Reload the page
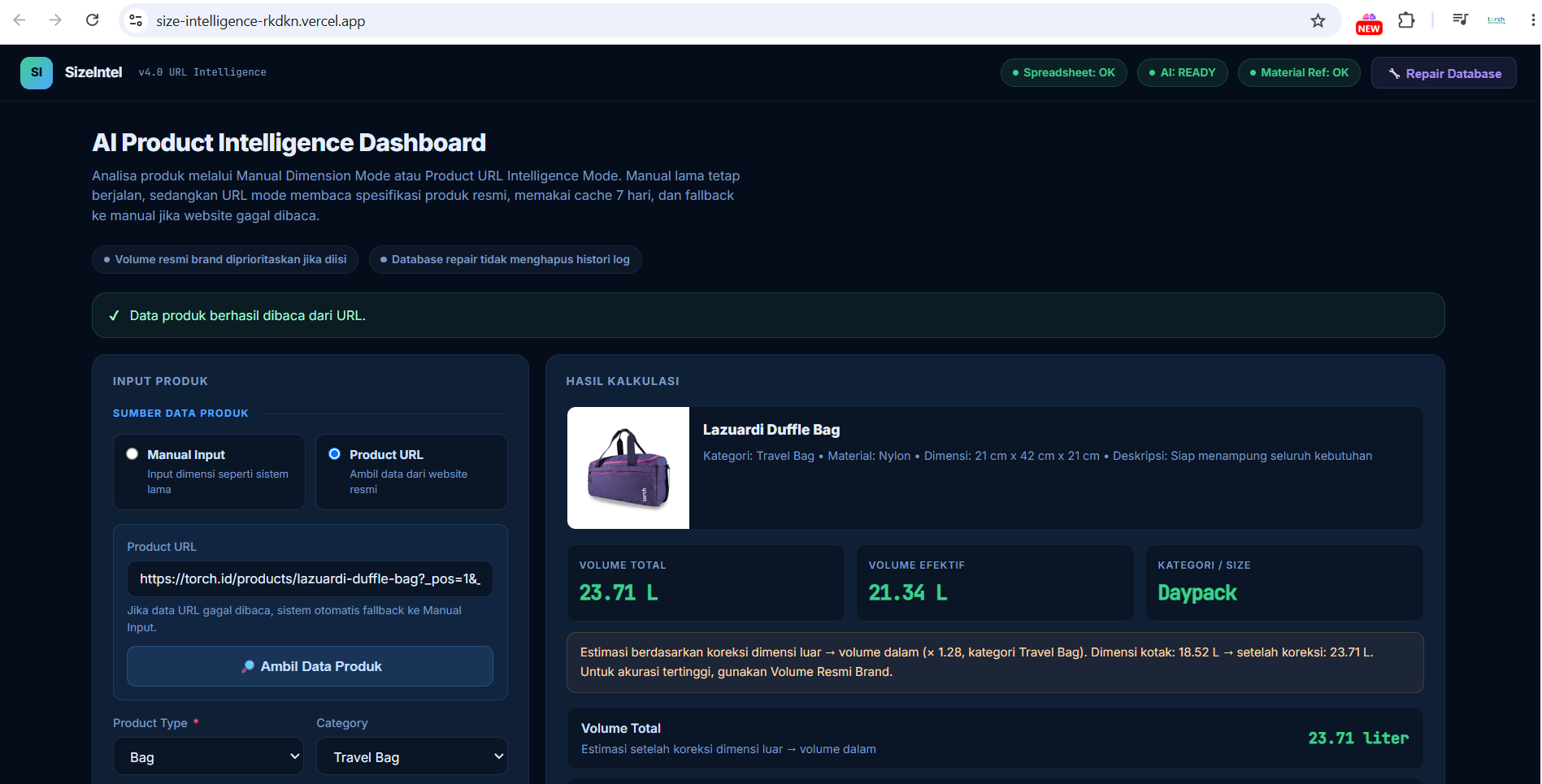Image resolution: width=1542 pixels, height=784 pixels. tap(92, 20)
